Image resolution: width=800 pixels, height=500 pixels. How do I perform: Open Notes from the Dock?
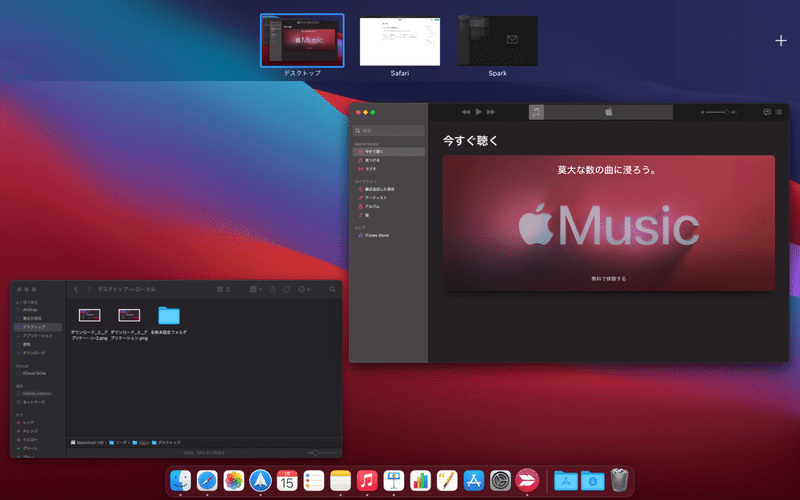click(340, 481)
